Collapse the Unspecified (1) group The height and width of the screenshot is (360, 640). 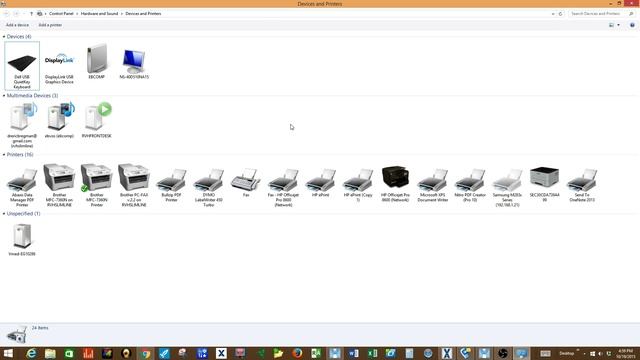[x=4, y=213]
